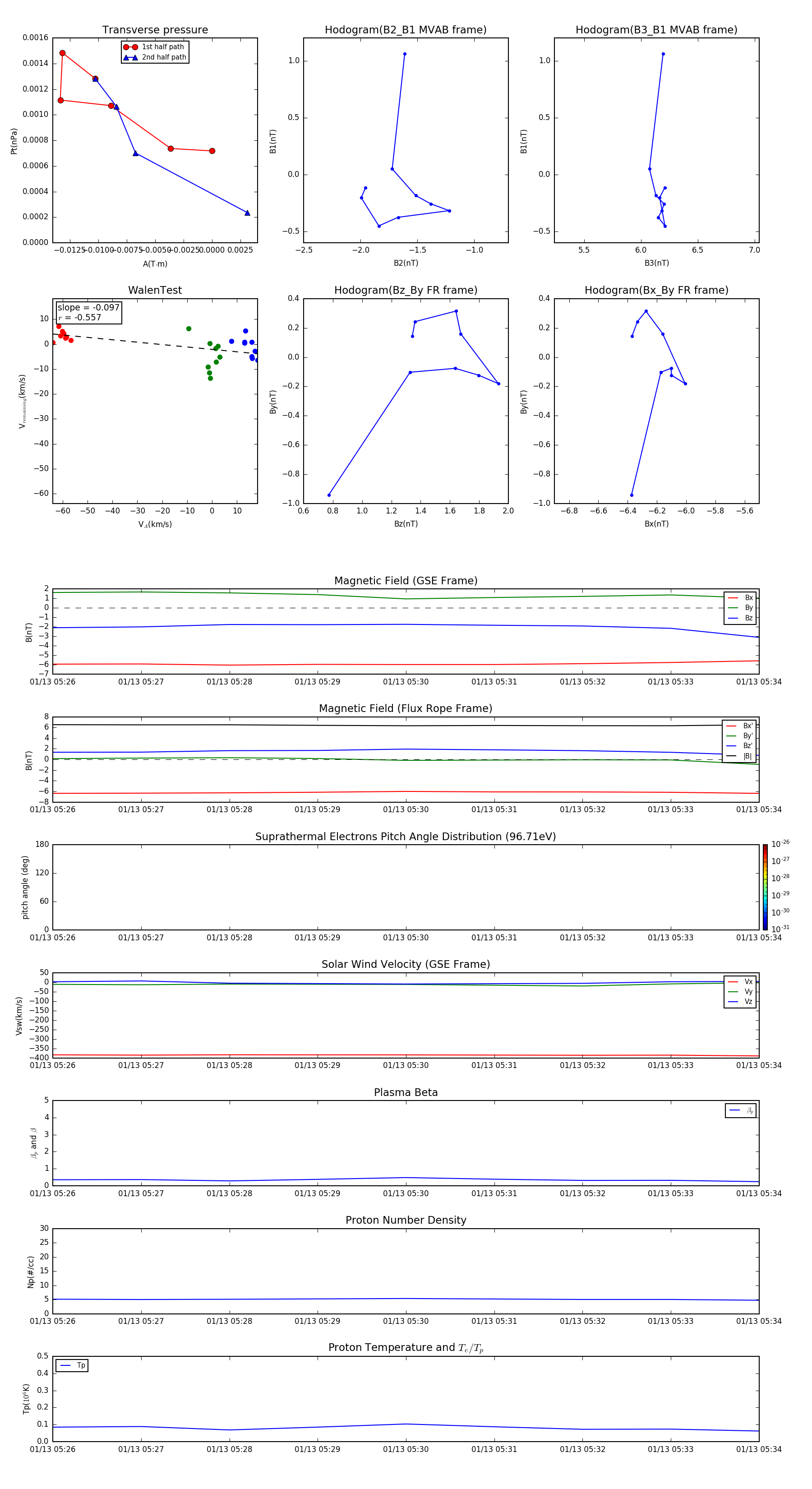Click the Suprathermal Electrons Pitch Angle title
Image resolution: width=812 pixels, height=1489 pixels.
[x=406, y=837]
